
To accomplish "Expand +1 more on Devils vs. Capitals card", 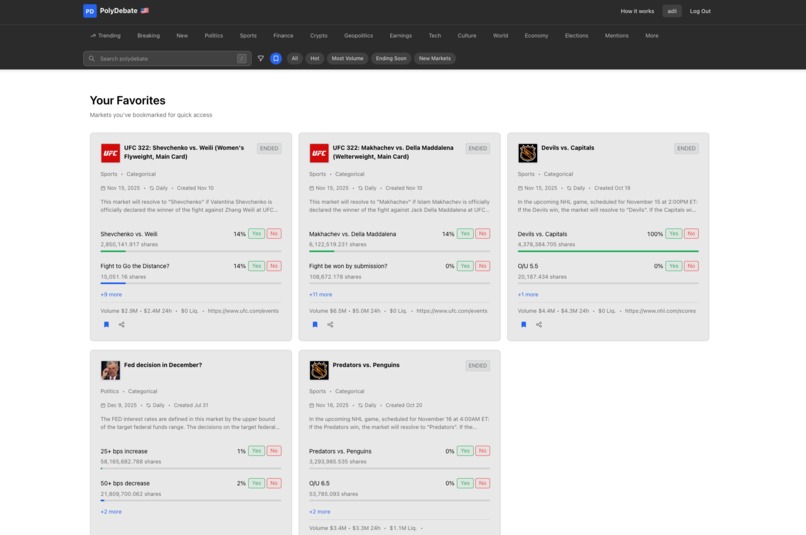I will pos(528,294).
